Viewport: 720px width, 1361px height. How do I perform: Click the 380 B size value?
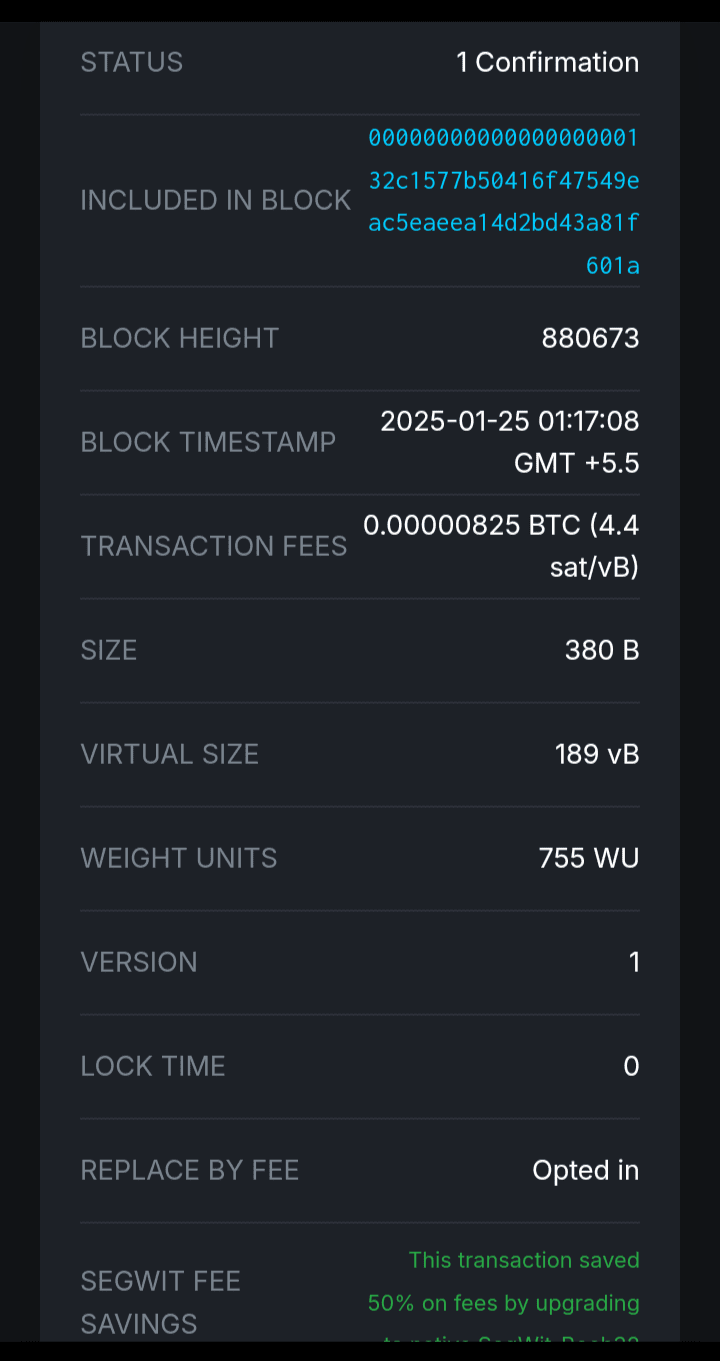click(x=602, y=650)
